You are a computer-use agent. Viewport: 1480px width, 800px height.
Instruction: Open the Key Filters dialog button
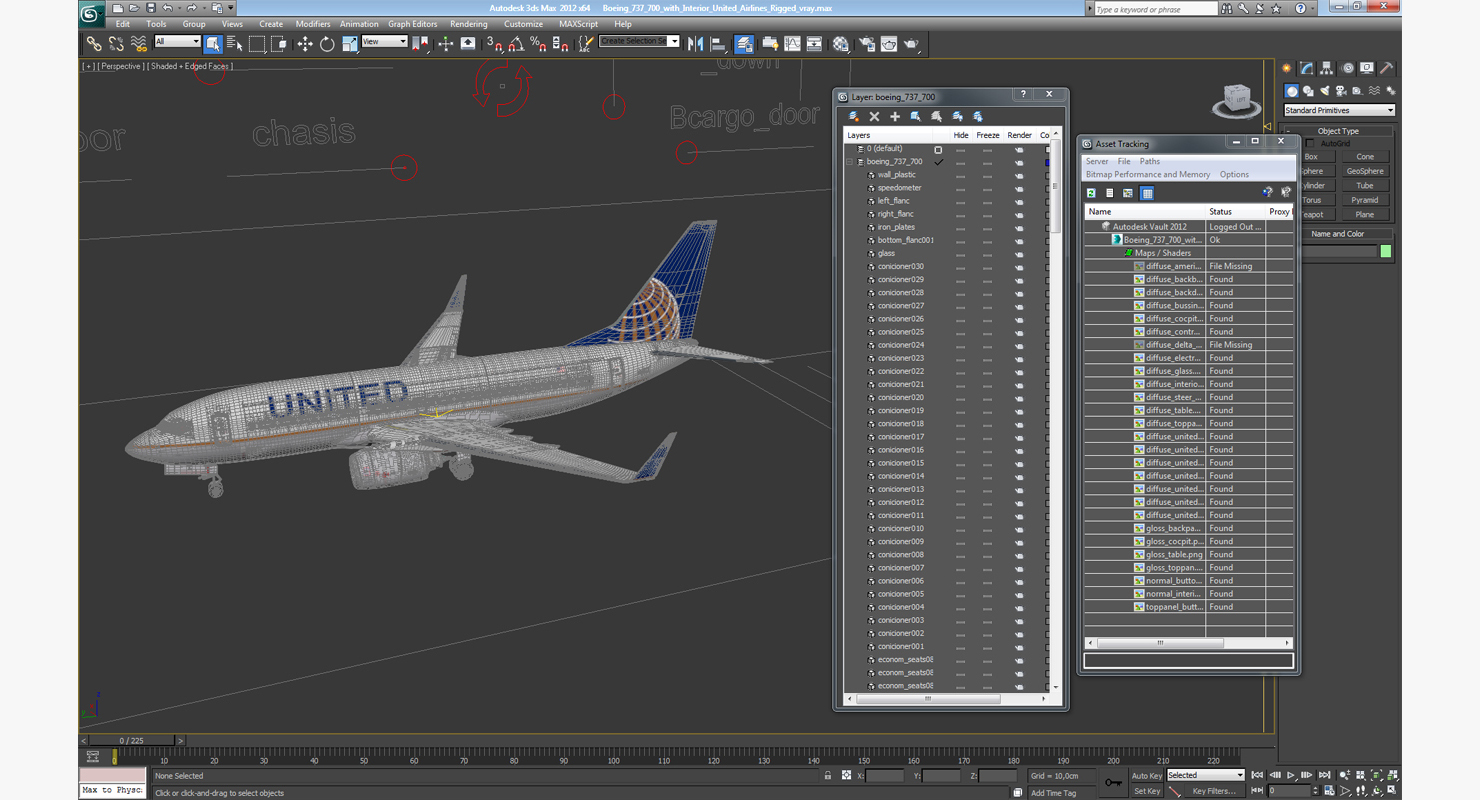[x=1215, y=791]
